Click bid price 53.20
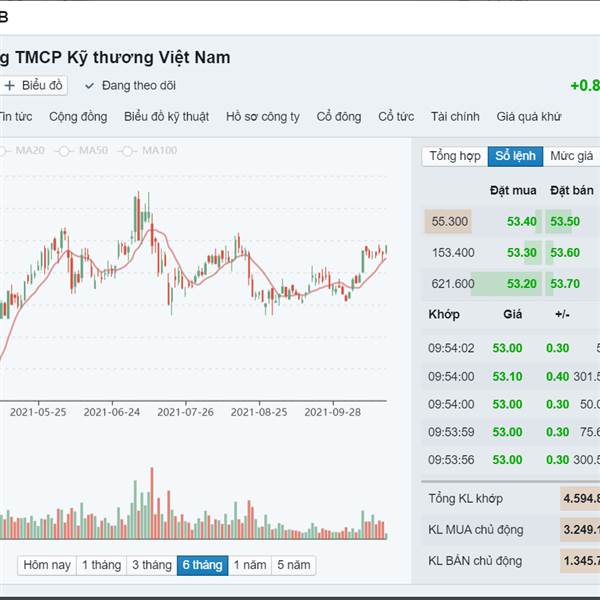Screen dimensions: 600x600 (522, 284)
